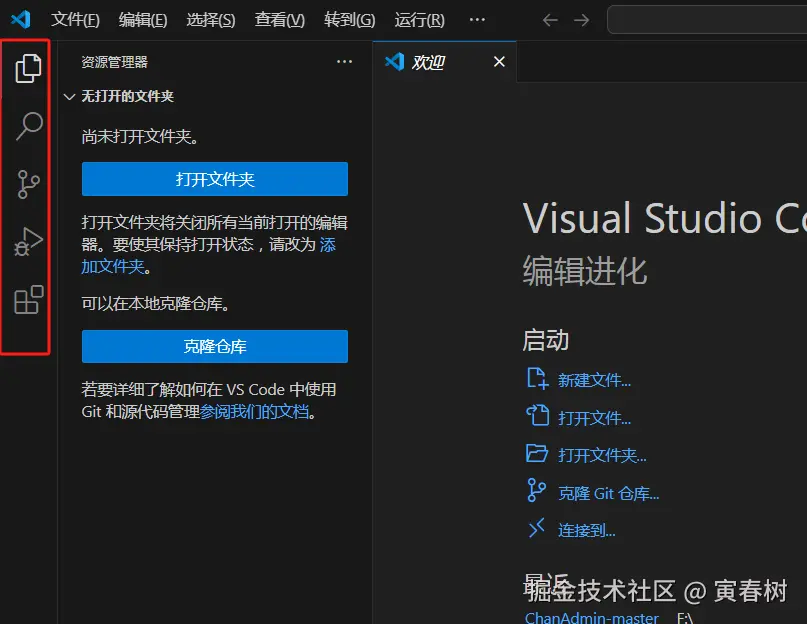Open the Run and Debug view icon
Screen dimensions: 807x624
pyautogui.click(x=28, y=242)
